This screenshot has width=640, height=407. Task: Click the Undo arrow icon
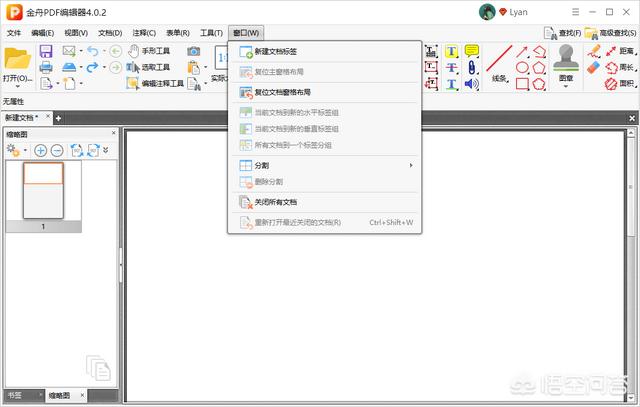tap(93, 51)
